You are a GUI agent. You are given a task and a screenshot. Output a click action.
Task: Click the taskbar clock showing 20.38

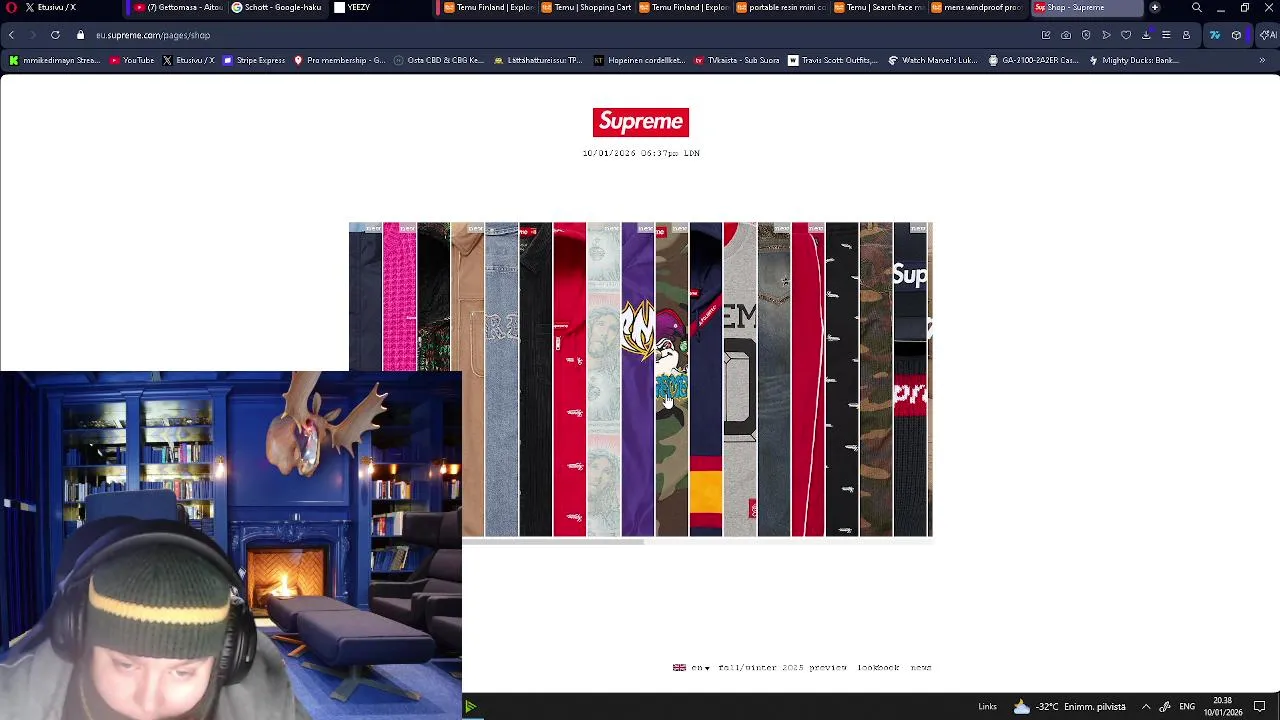click(x=1222, y=707)
